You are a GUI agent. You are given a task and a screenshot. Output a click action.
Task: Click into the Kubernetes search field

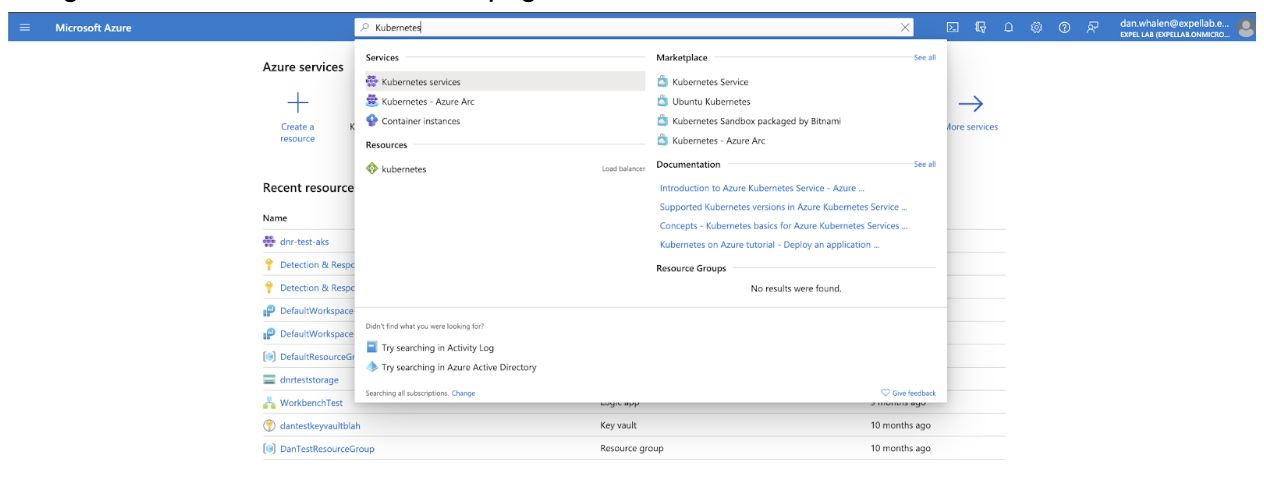tap(634, 28)
